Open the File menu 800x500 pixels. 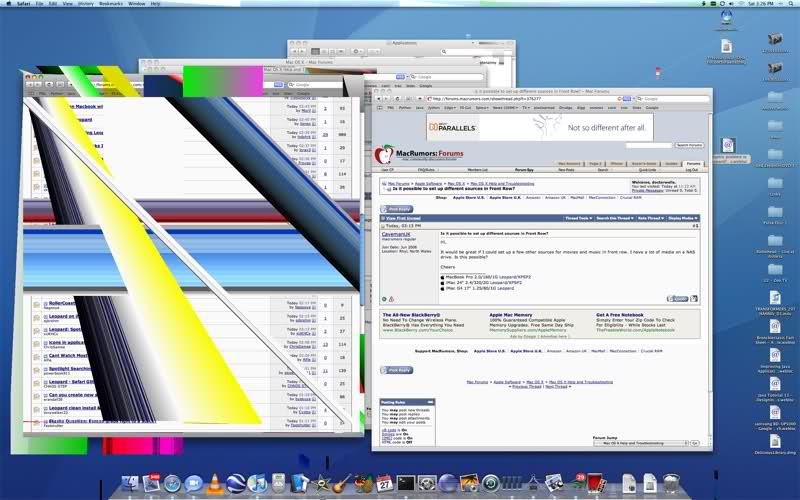click(x=39, y=4)
